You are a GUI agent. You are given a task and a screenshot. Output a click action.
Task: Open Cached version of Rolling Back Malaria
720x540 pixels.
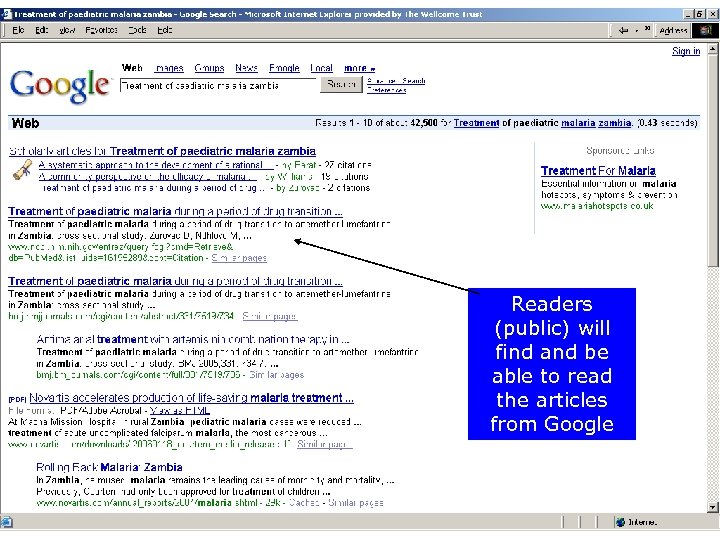click(304, 503)
